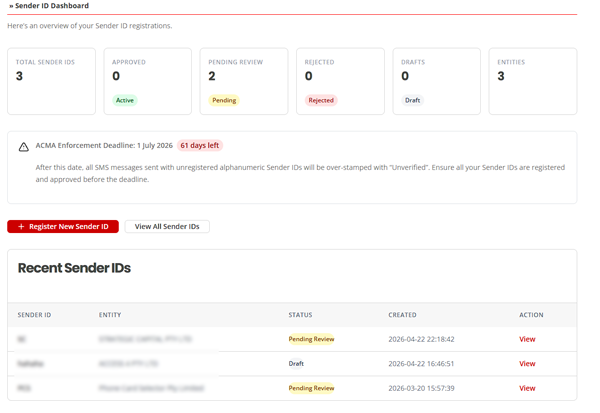
Task: Click the first row Pending Review status badge
Action: [311, 339]
